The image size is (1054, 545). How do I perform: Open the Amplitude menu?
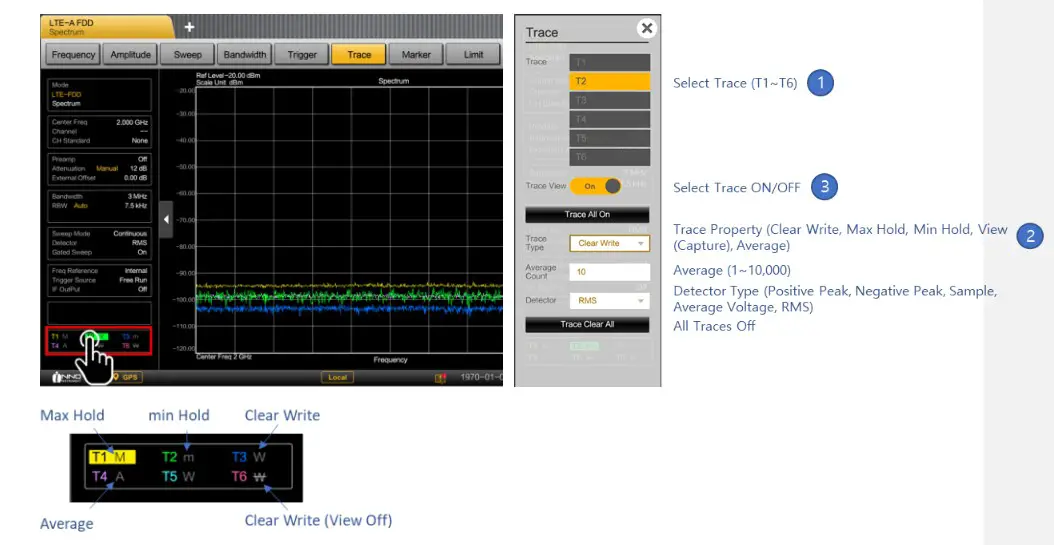(x=130, y=54)
